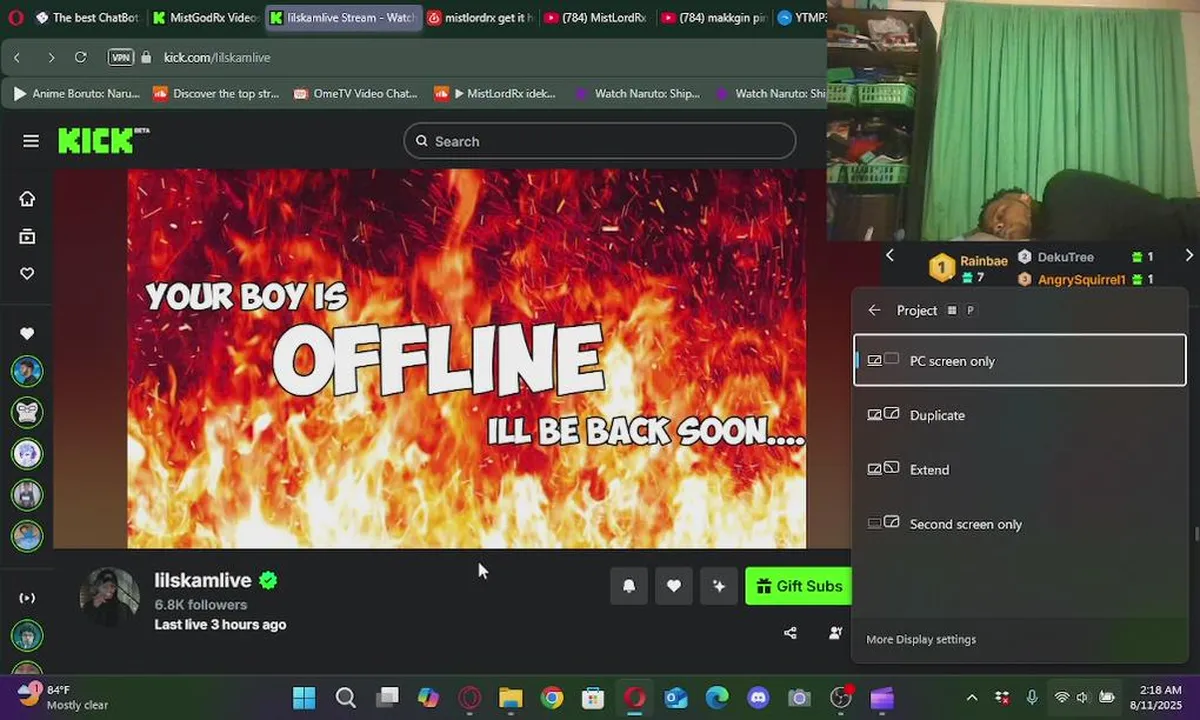Open the Camera app from taskbar
The height and width of the screenshot is (720, 1200).
click(x=798, y=697)
